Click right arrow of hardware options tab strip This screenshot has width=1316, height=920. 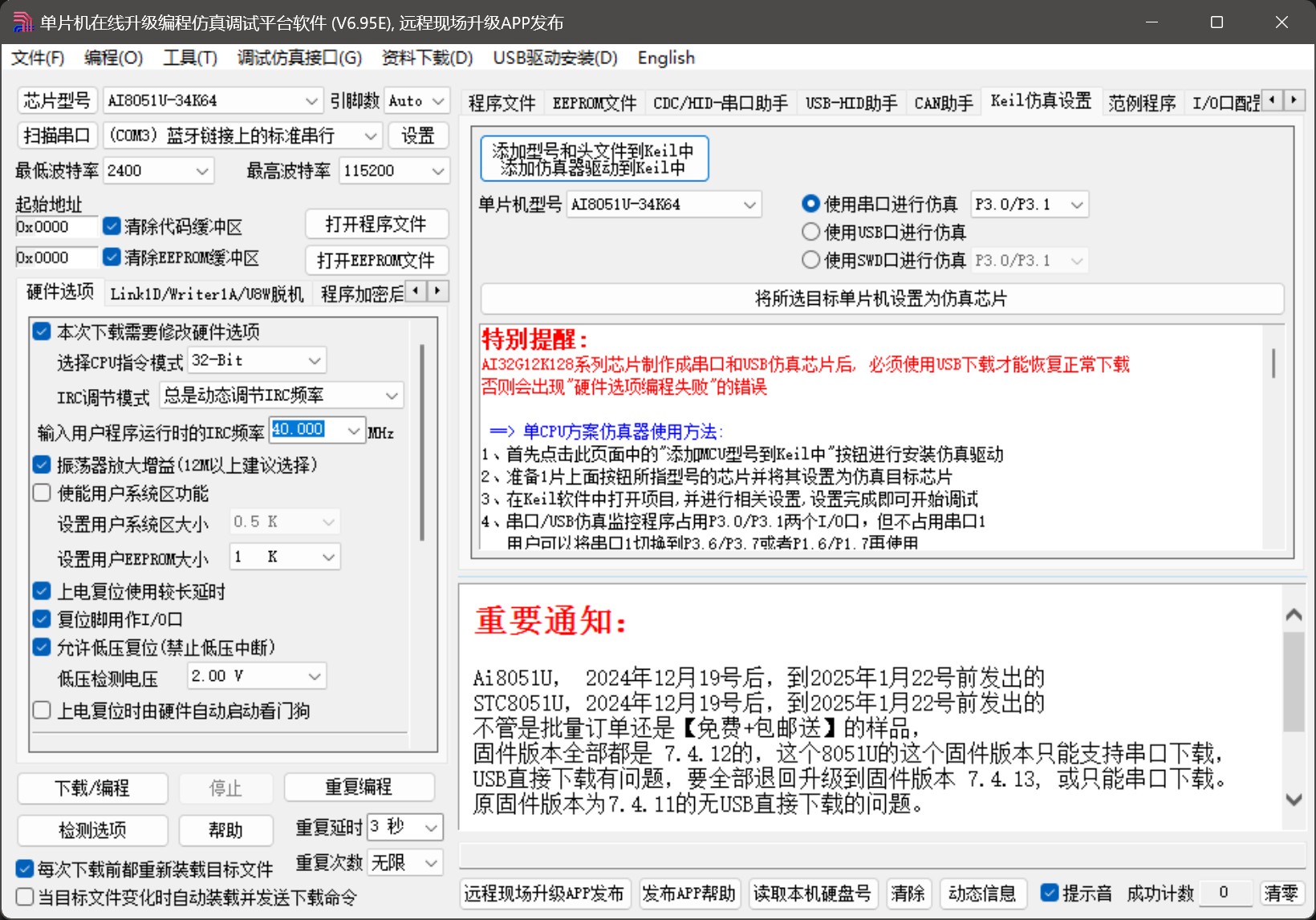pyautogui.click(x=437, y=290)
